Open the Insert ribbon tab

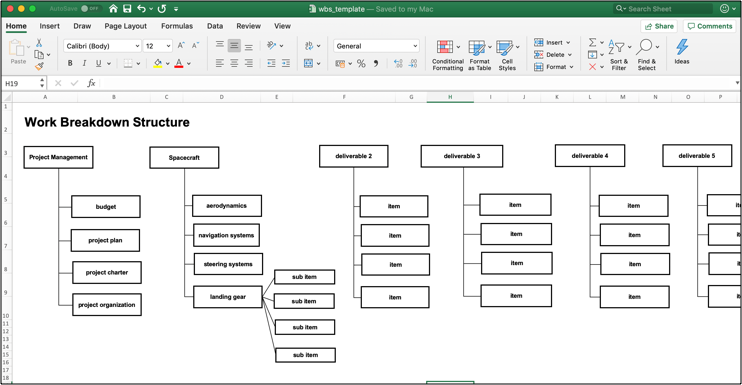pos(50,26)
